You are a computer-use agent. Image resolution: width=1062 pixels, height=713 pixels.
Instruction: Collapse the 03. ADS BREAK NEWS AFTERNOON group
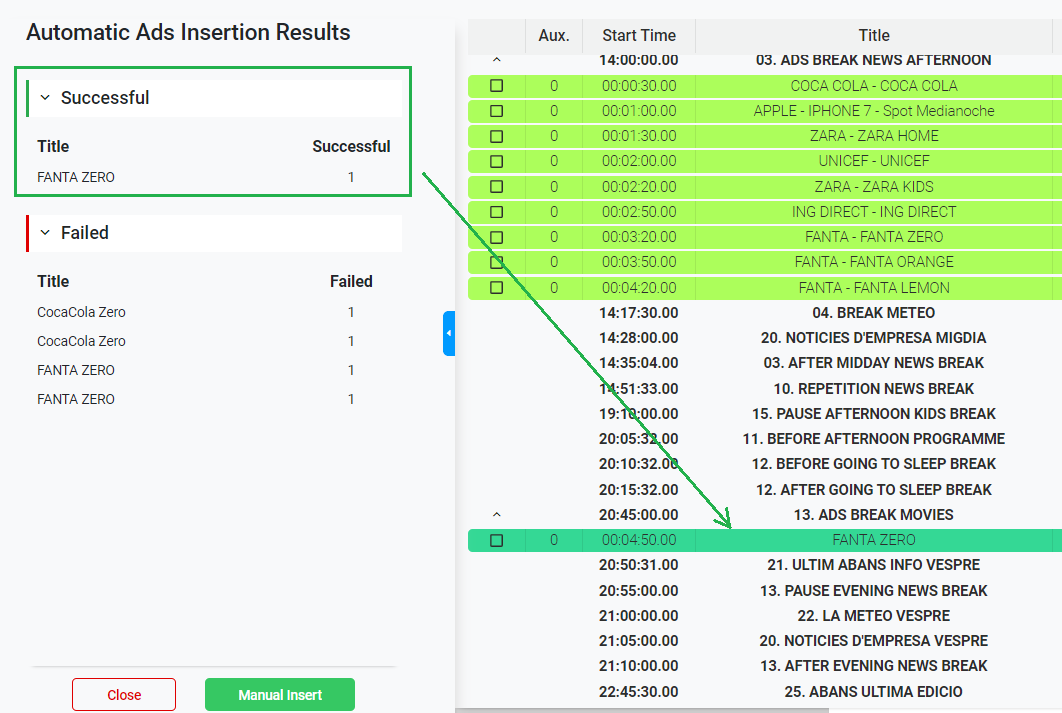pyautogui.click(x=497, y=60)
